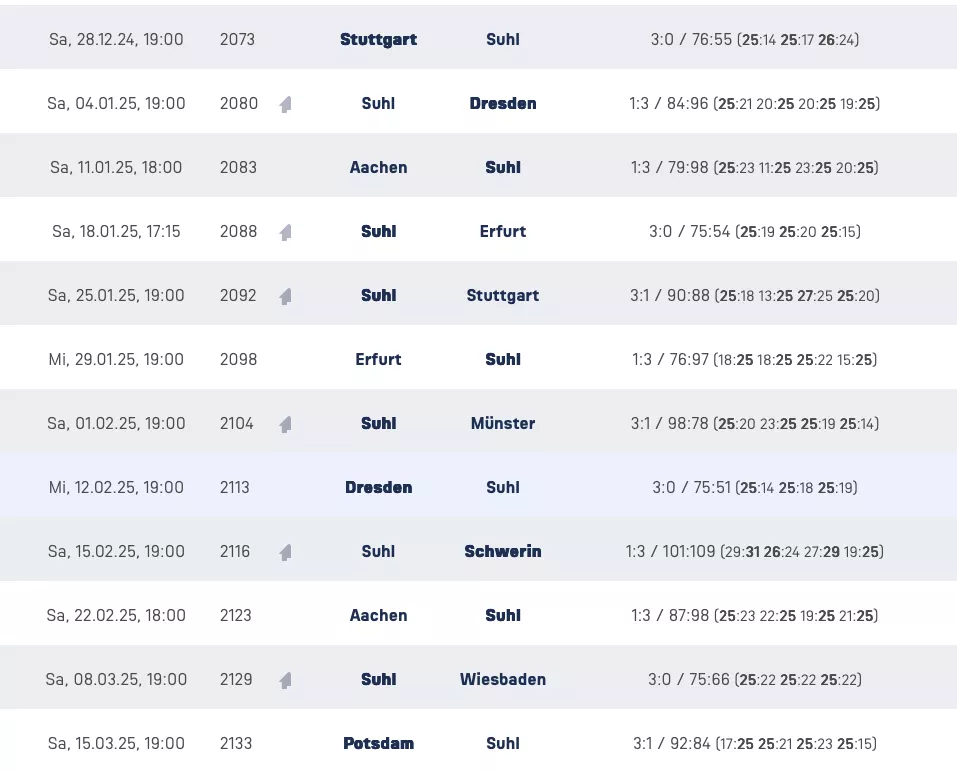Screen dimensions: 957x770
Task: Click the home icon in match 2092 row
Action: point(286,296)
